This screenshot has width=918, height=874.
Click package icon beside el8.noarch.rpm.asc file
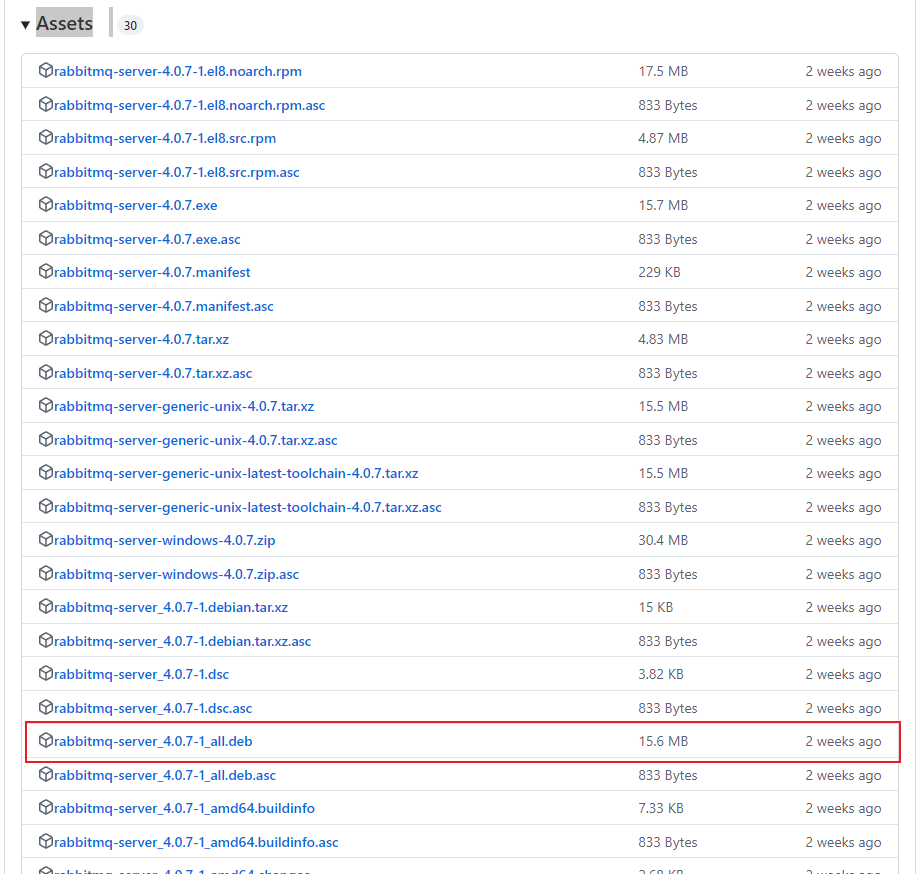click(46, 105)
